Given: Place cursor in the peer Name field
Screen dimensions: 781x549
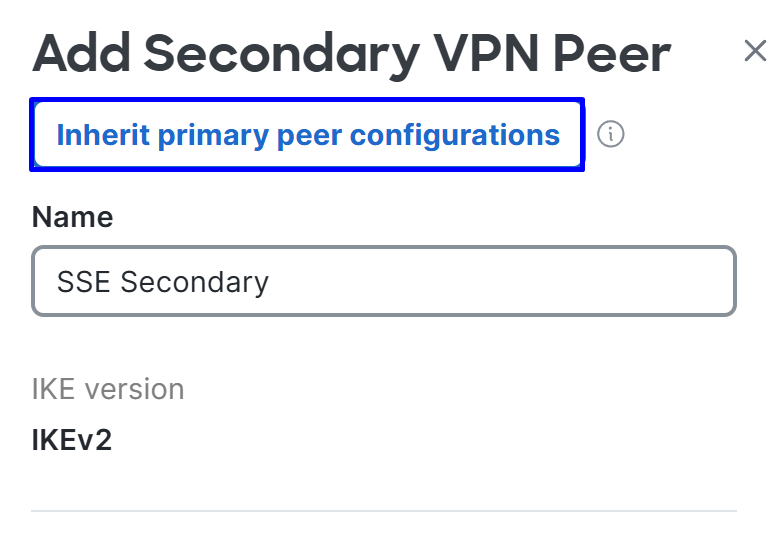Looking at the screenshot, I should (x=384, y=281).
